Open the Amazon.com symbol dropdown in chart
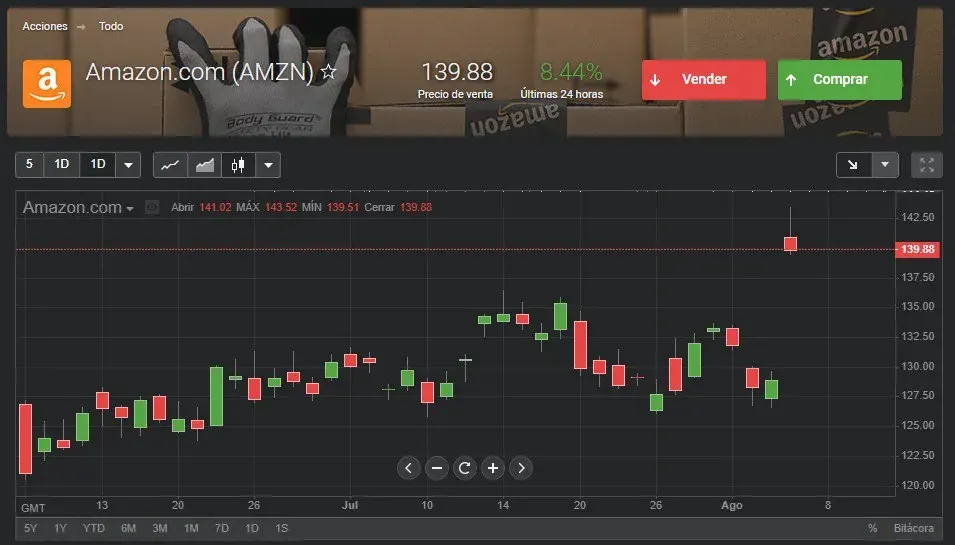The width and height of the screenshot is (955, 545). pyautogui.click(x=78, y=208)
